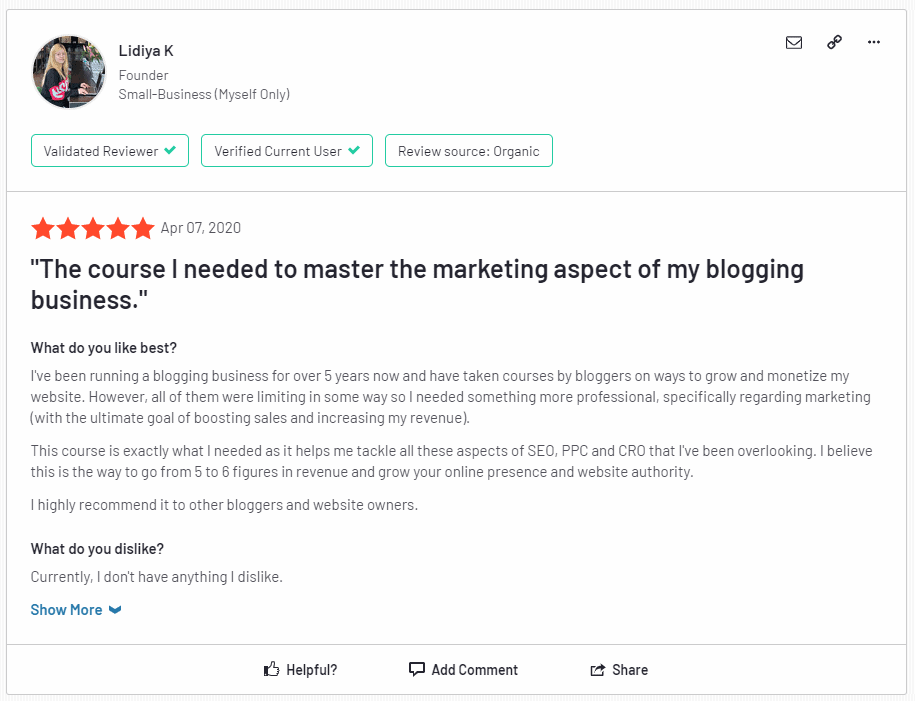Open Lidiya K's profile picture

tap(69, 72)
